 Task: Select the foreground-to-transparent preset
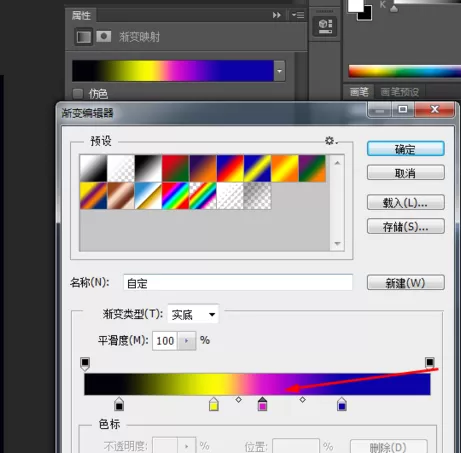click(x=121, y=168)
